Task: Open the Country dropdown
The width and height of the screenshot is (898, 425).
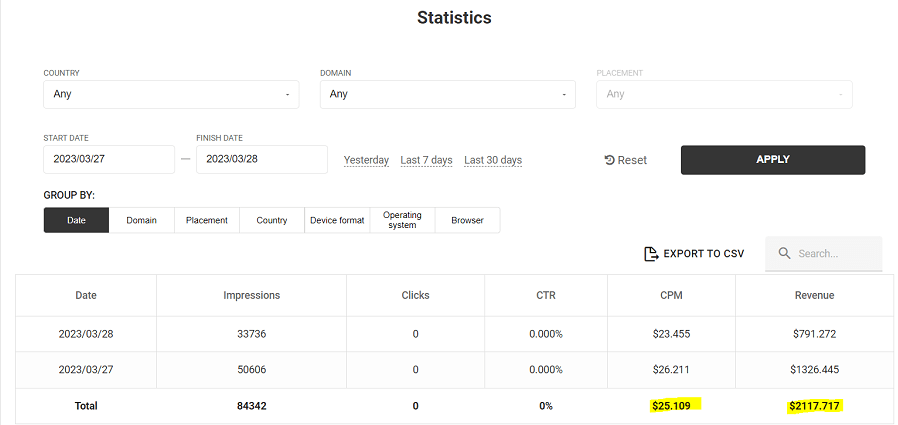Action: [171, 94]
